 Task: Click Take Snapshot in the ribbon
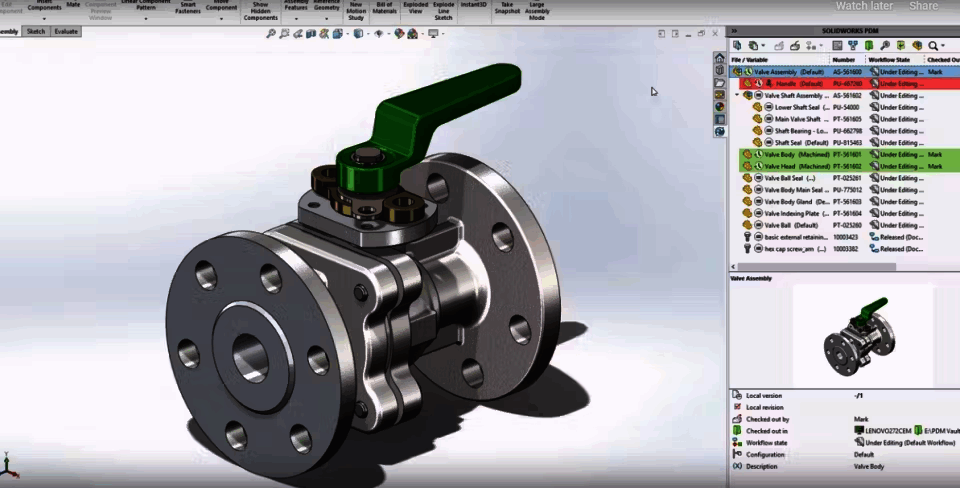pyautogui.click(x=507, y=8)
